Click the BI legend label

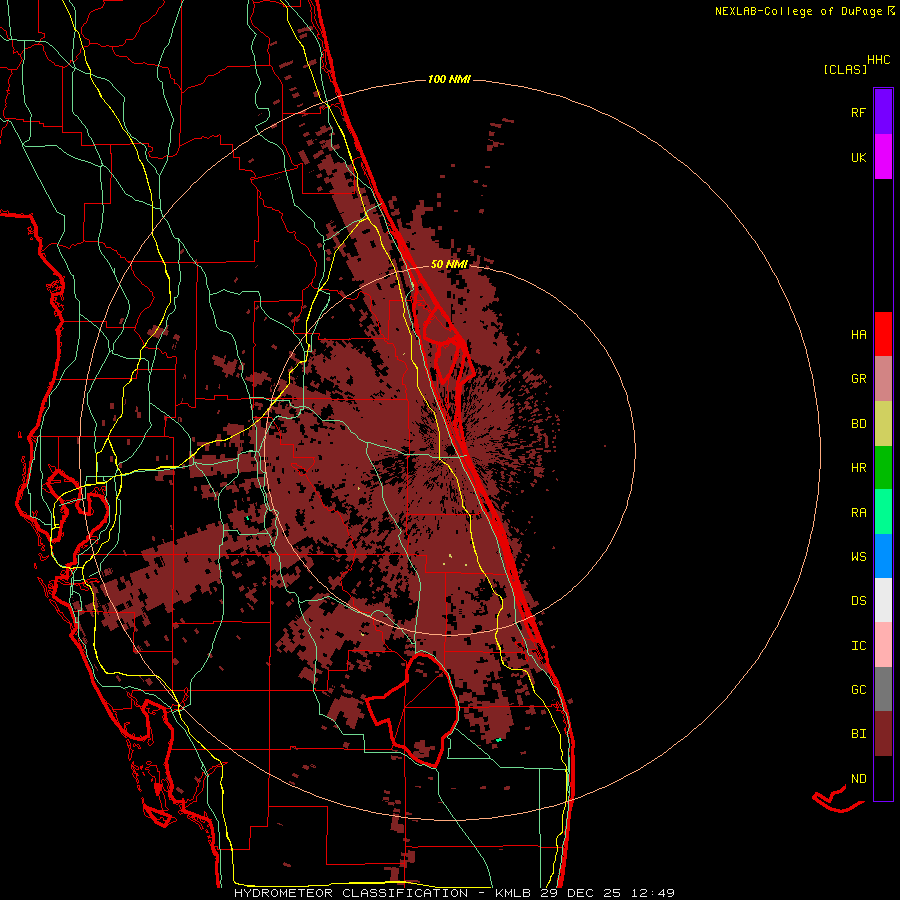(x=858, y=734)
